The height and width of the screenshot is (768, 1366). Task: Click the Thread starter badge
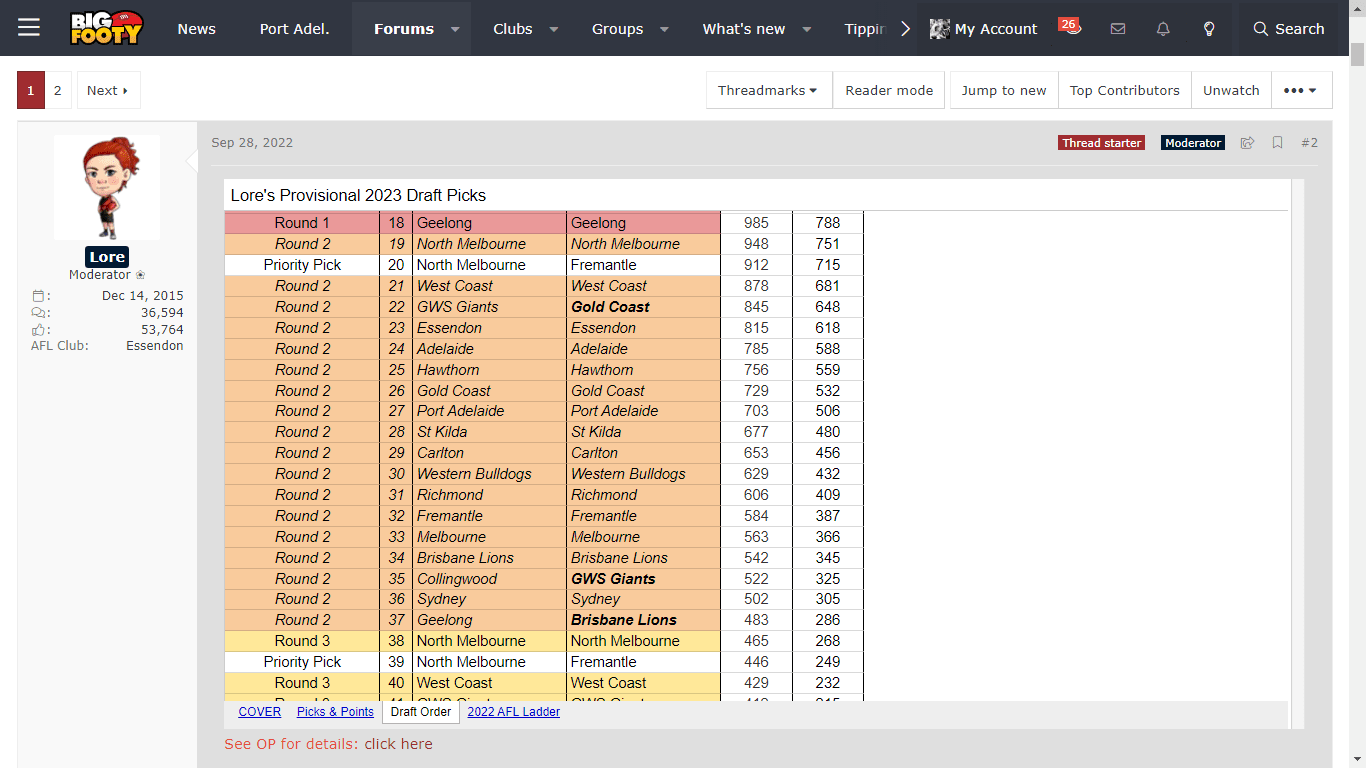pyautogui.click(x=1101, y=143)
